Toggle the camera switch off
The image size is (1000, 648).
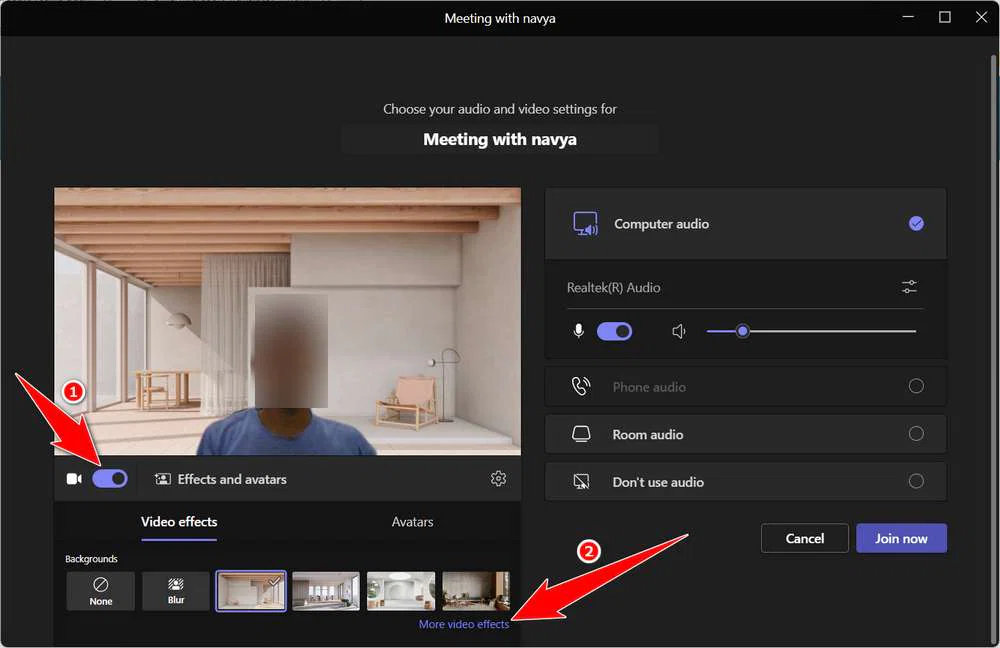[110, 478]
